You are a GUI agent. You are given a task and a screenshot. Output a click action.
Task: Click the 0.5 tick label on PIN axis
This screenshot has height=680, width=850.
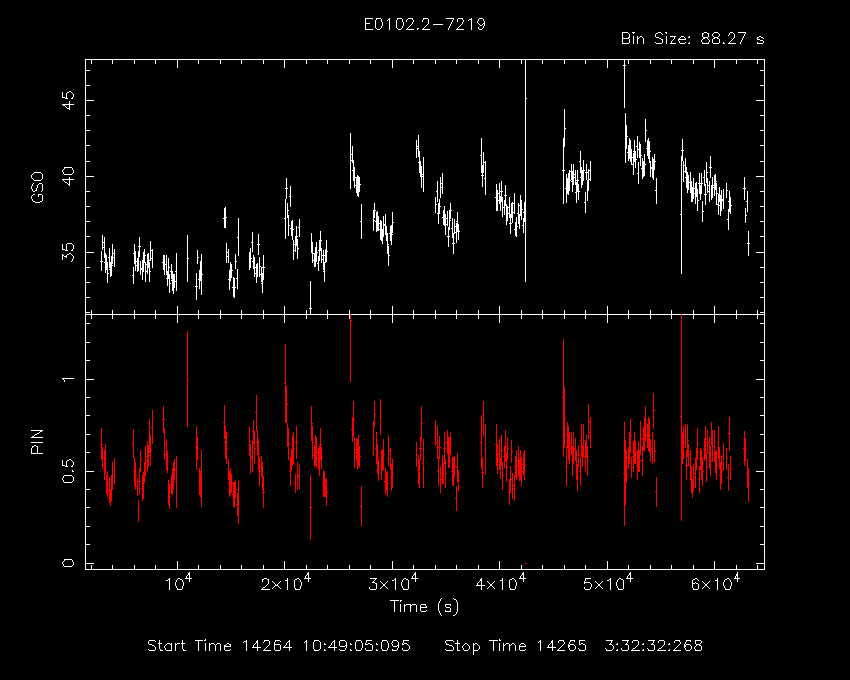click(x=69, y=471)
